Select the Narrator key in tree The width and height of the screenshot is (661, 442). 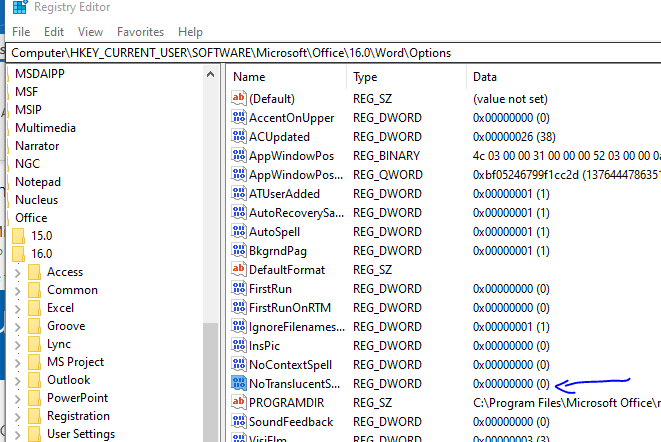coord(37,146)
